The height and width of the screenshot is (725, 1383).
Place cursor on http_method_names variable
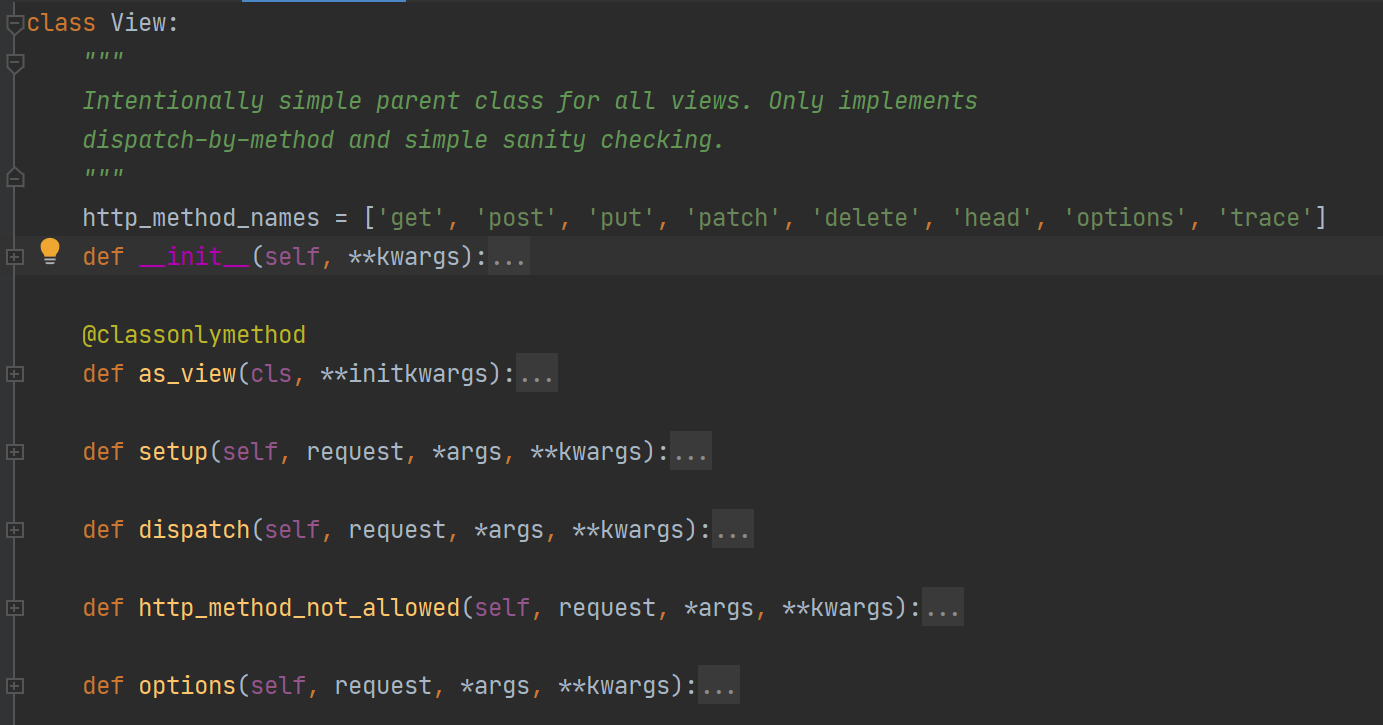click(201, 218)
